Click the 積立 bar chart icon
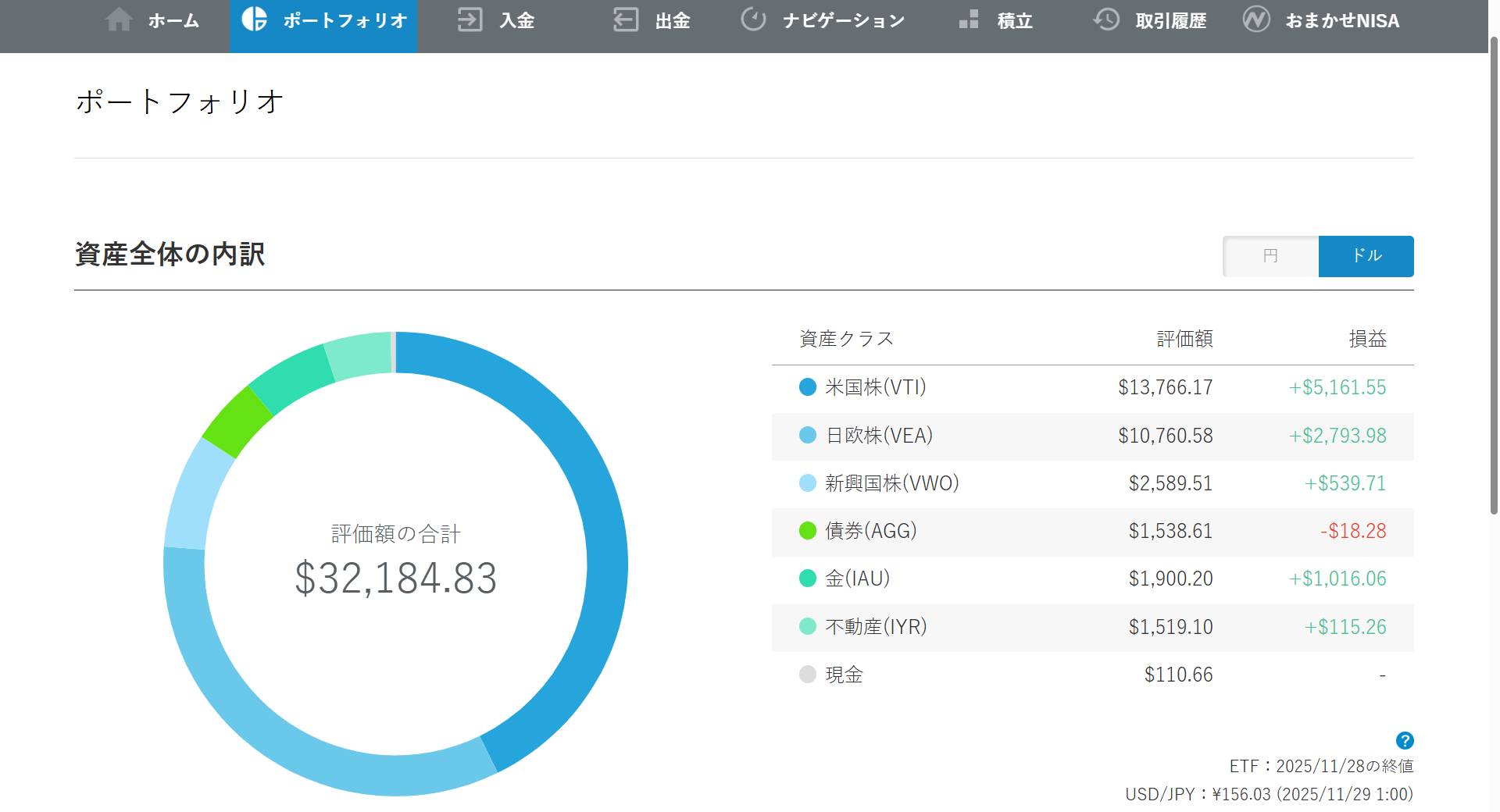1500x812 pixels. pyautogui.click(x=969, y=20)
